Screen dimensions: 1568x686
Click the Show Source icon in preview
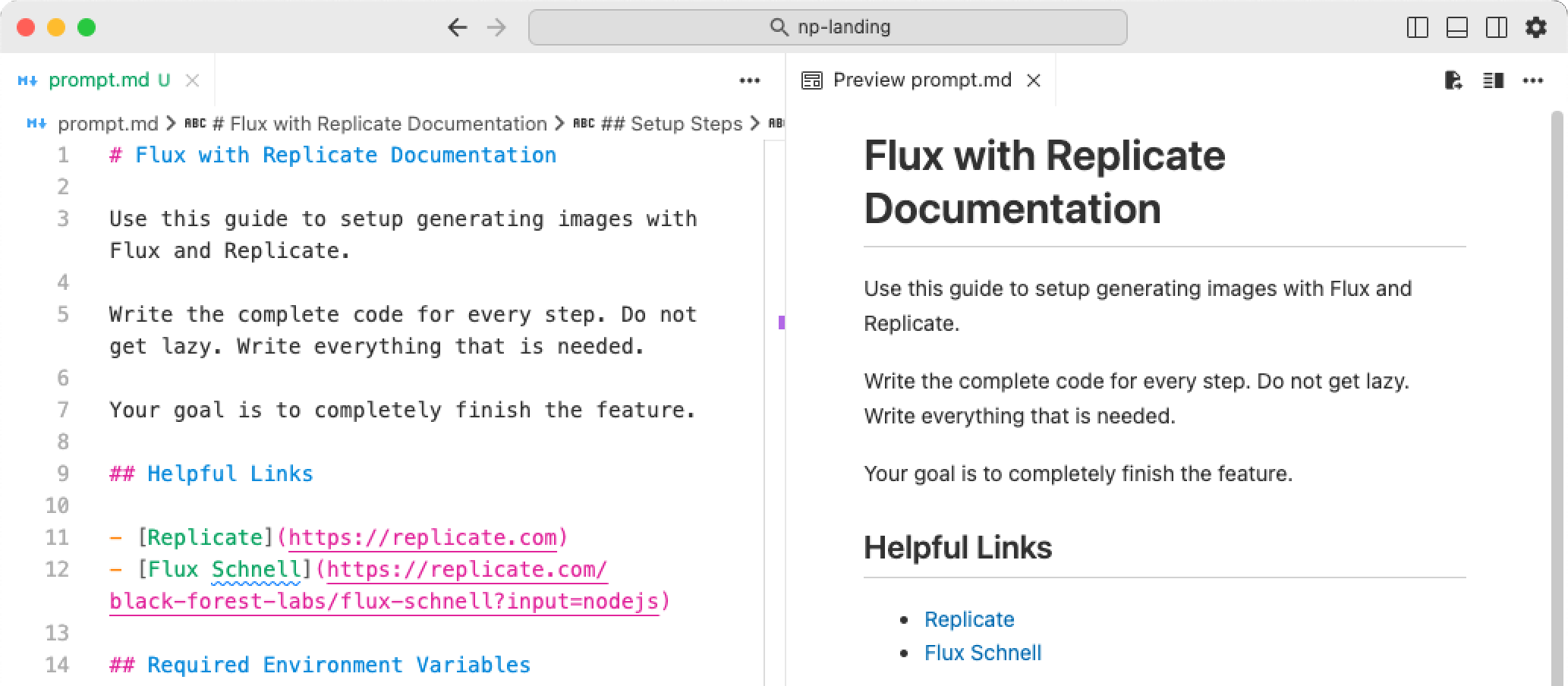pos(1453,80)
